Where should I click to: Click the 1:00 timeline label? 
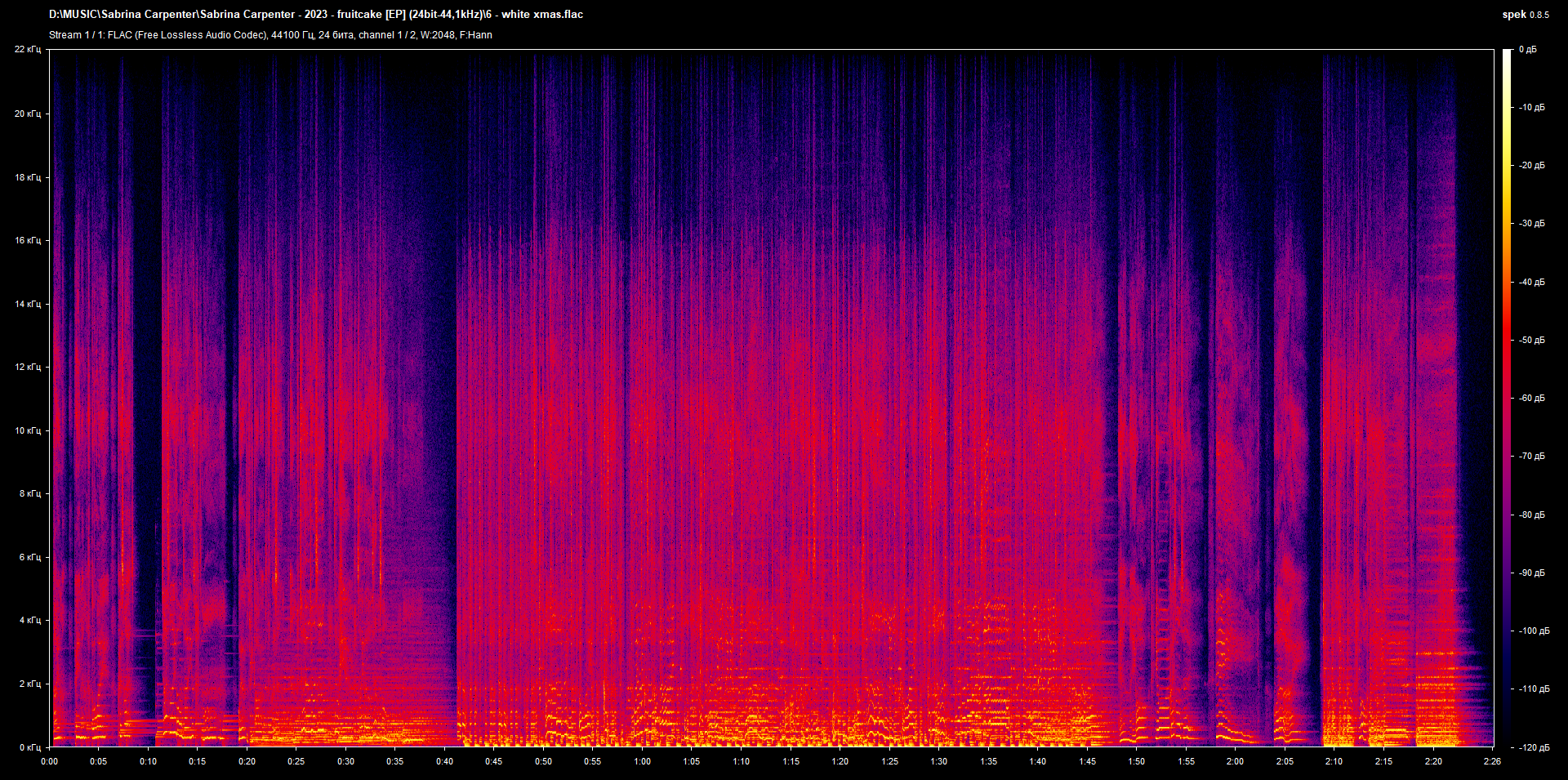point(642,762)
